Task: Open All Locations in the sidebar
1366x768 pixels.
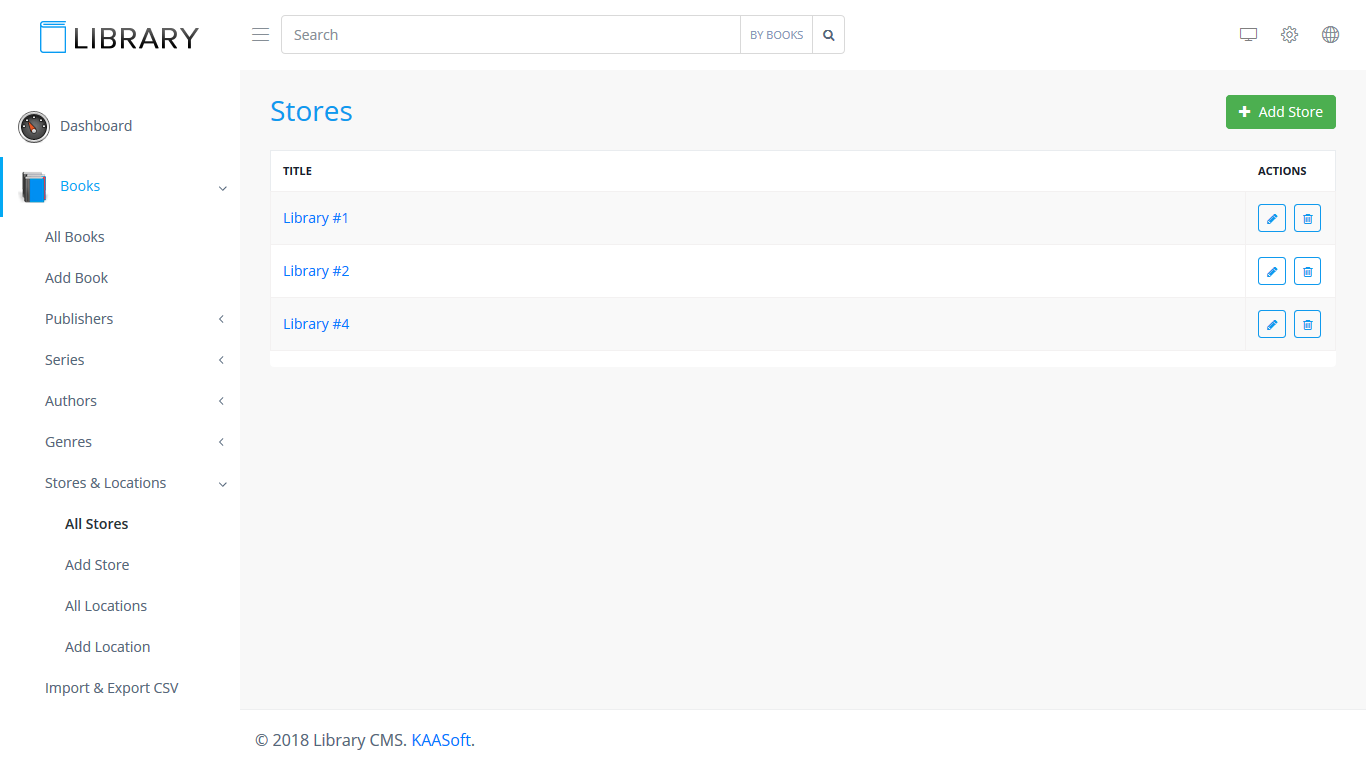Action: (x=106, y=606)
